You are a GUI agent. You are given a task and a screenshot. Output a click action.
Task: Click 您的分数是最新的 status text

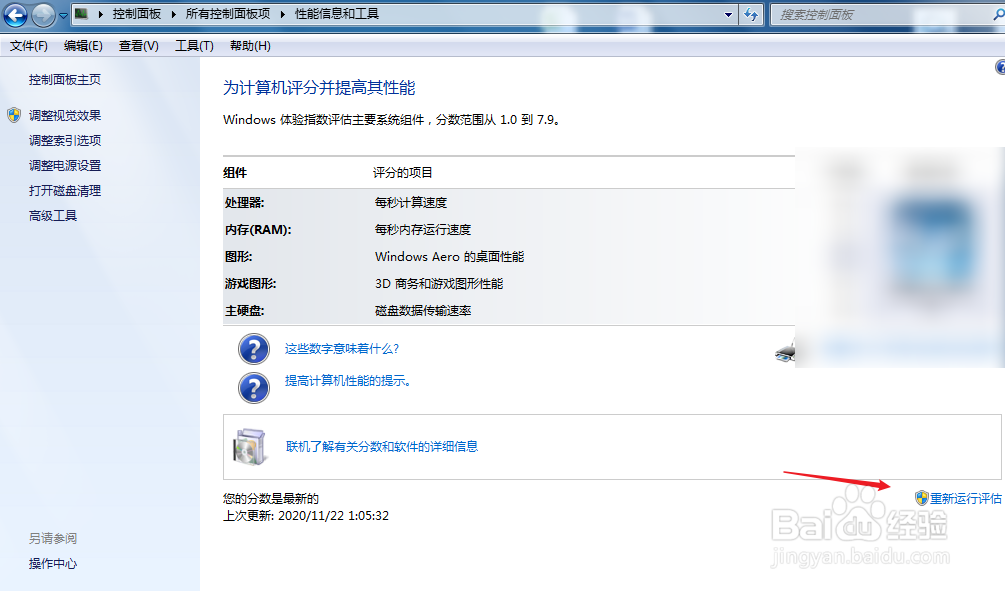270,499
